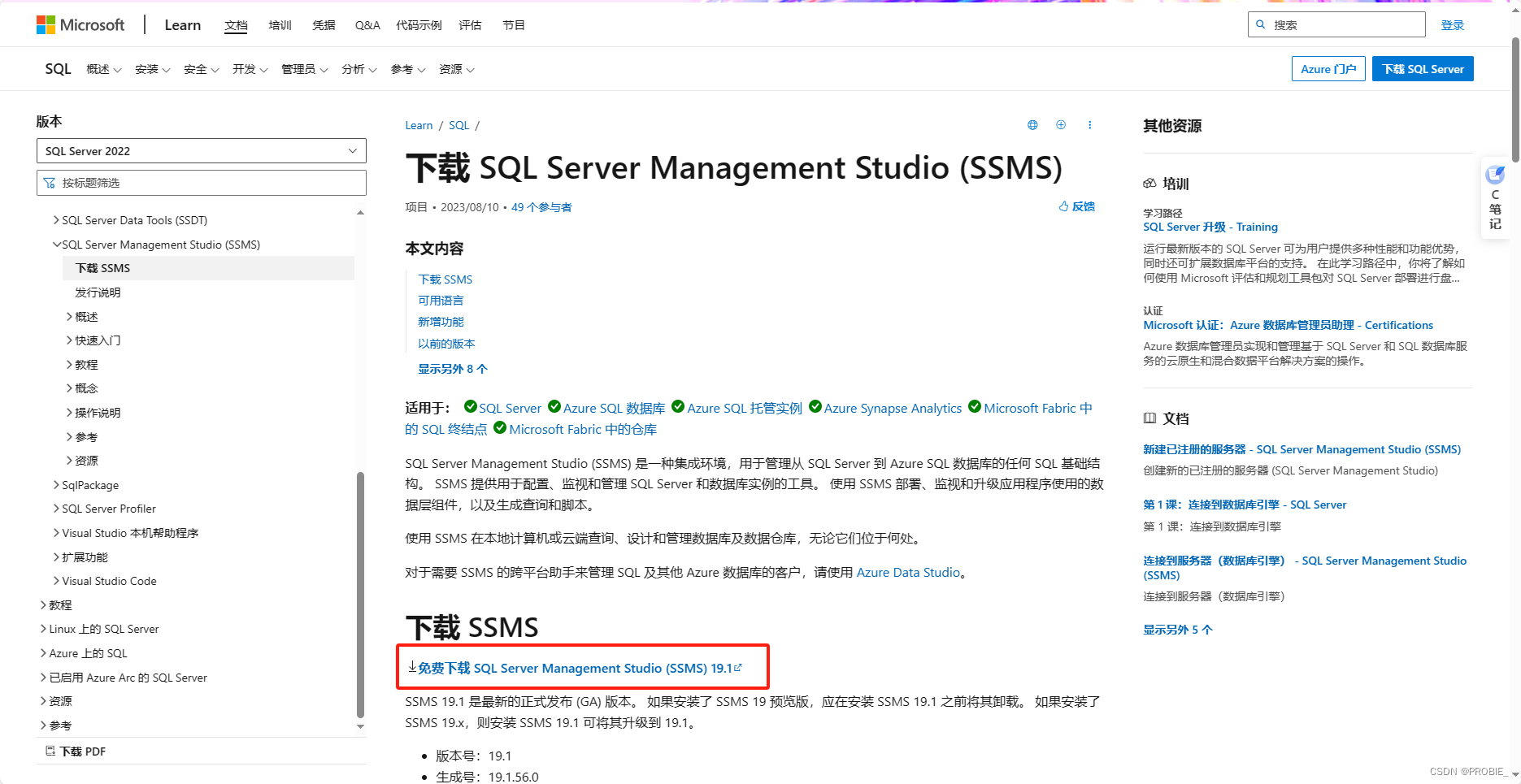
Task: Select the 文档 top navigation tab
Action: coord(236,25)
